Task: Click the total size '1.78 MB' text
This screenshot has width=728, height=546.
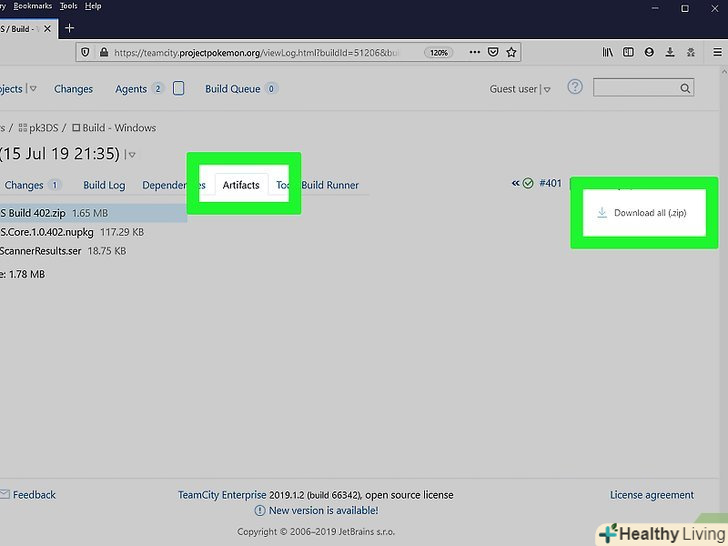Action: [27, 274]
